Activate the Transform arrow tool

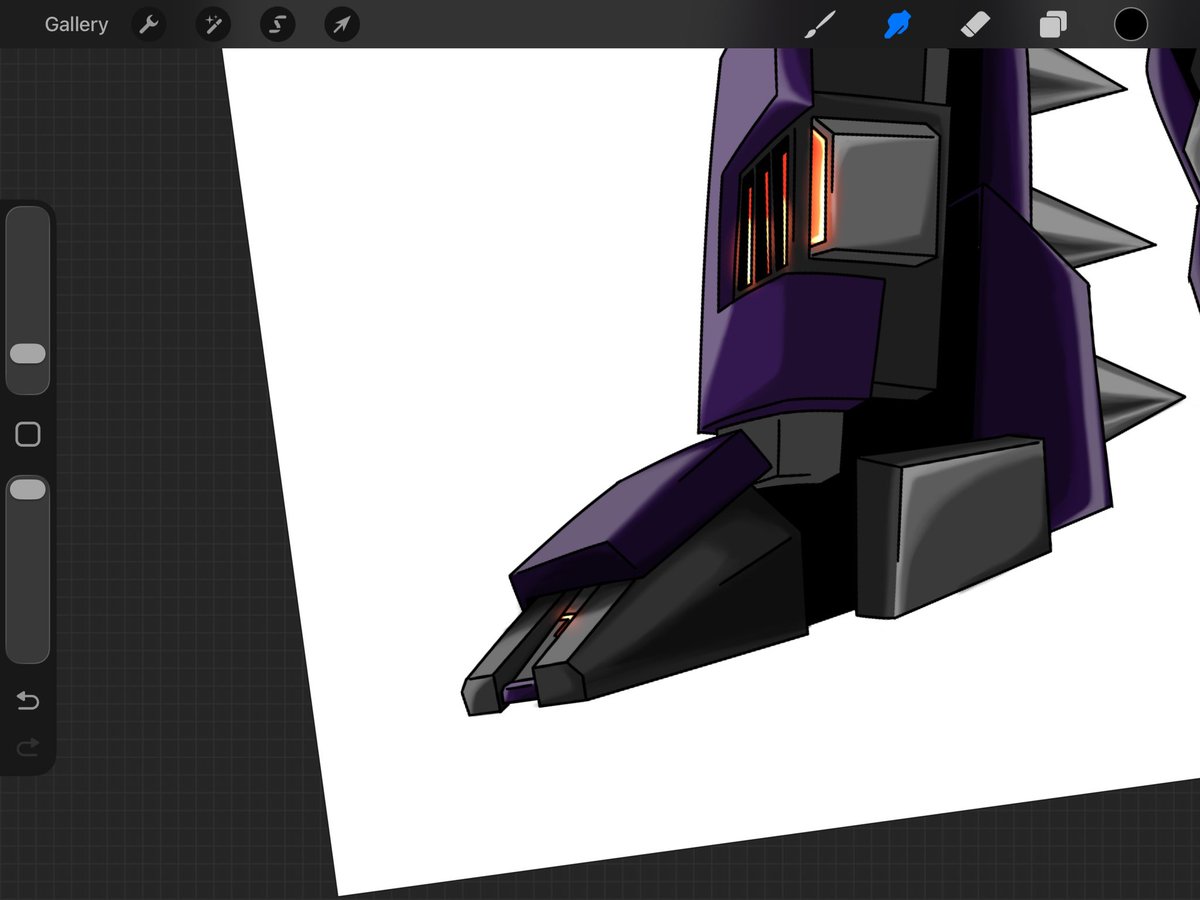342,25
